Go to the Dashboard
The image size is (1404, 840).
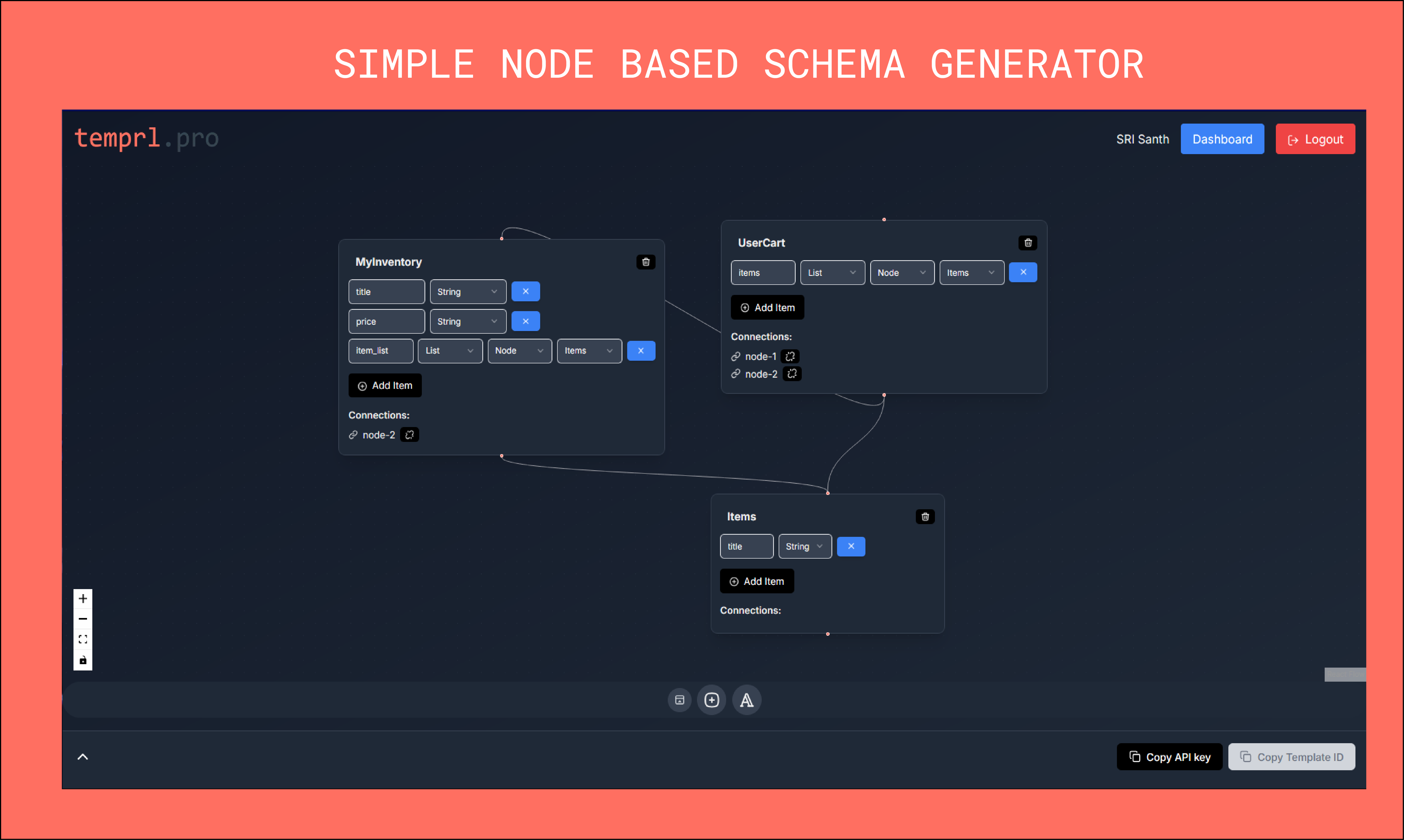point(1222,139)
